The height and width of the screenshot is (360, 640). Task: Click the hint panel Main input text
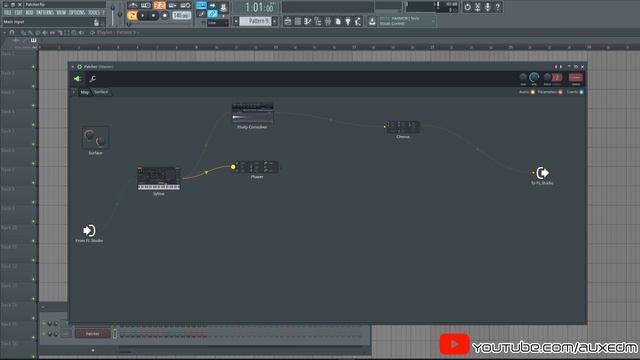(14, 22)
